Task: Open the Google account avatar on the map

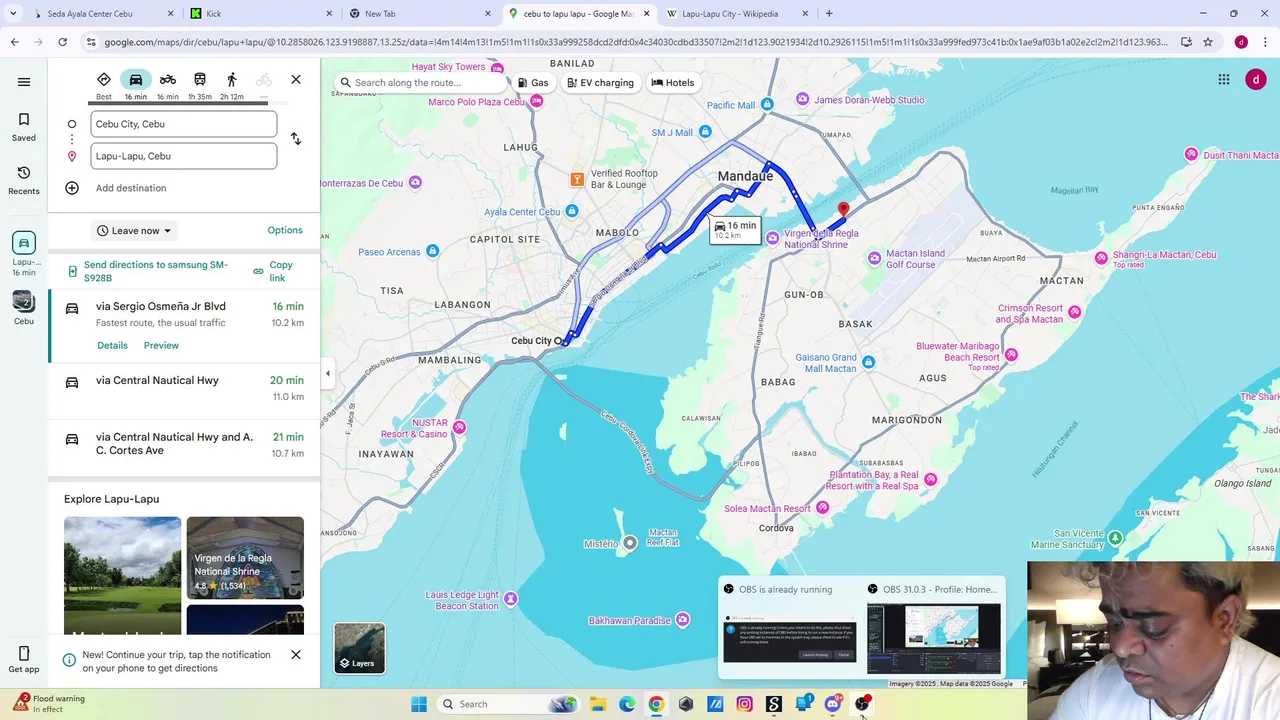Action: 1256,80
